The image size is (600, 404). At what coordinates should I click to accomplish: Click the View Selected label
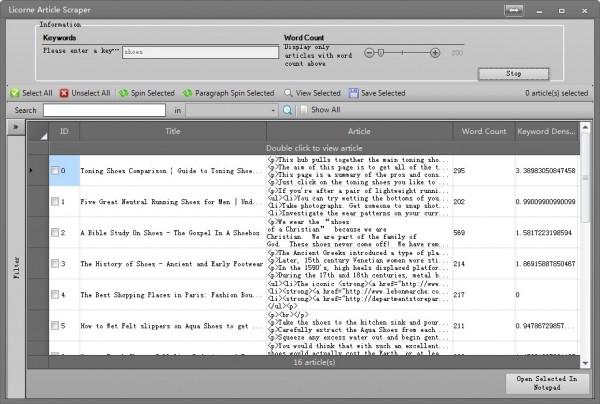click(x=318, y=93)
